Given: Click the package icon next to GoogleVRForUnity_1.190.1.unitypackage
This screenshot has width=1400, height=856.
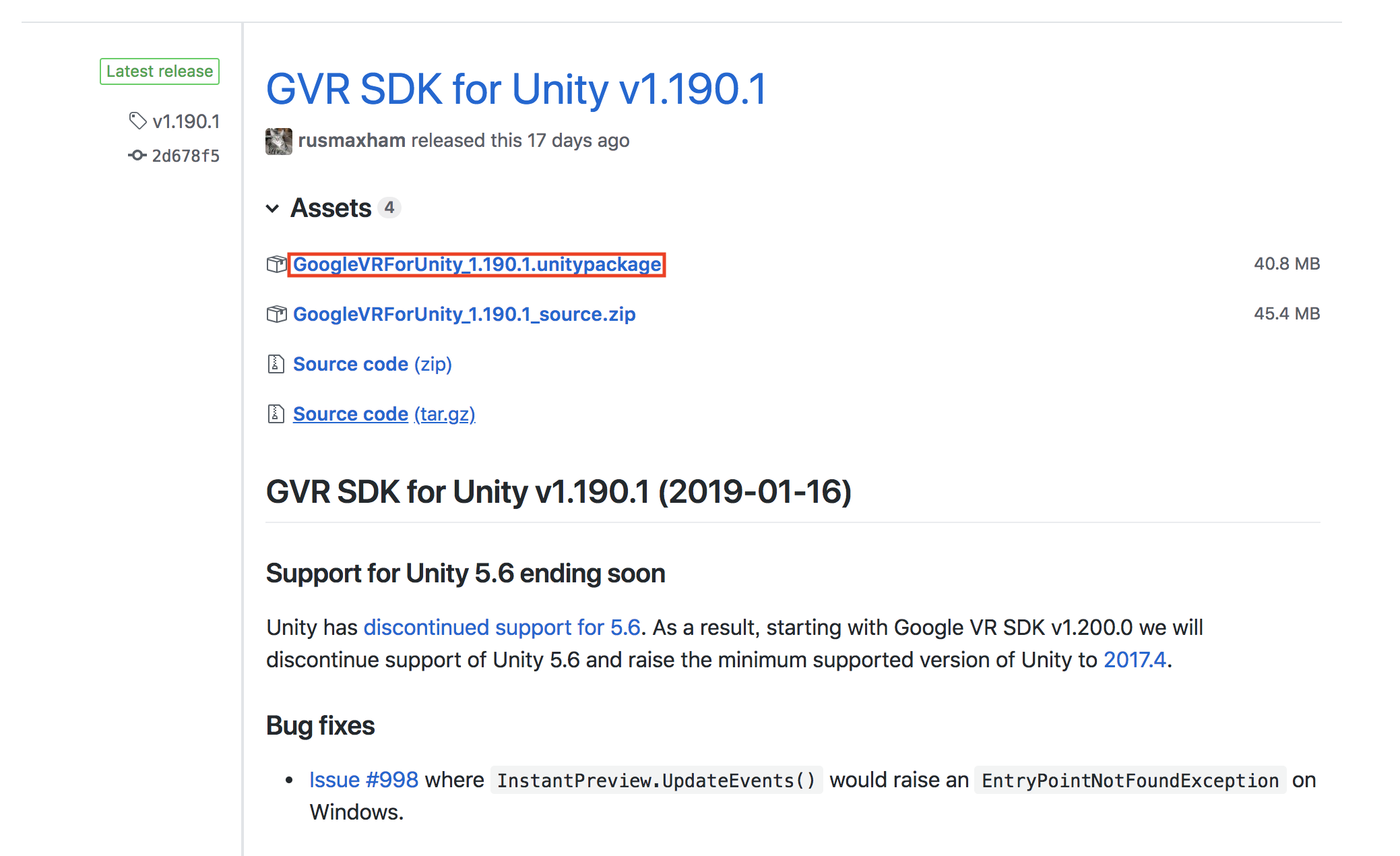Looking at the screenshot, I should tap(276, 264).
